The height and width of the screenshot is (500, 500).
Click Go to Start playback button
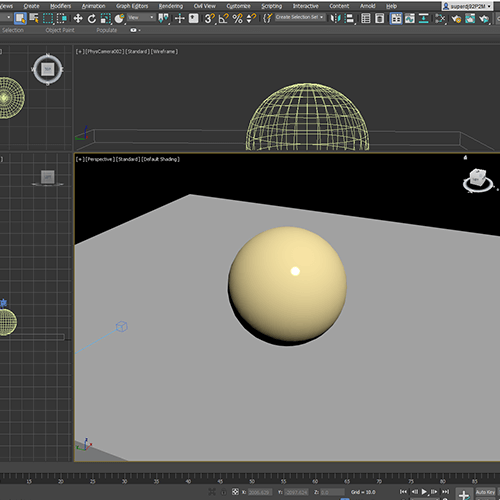coord(403,492)
